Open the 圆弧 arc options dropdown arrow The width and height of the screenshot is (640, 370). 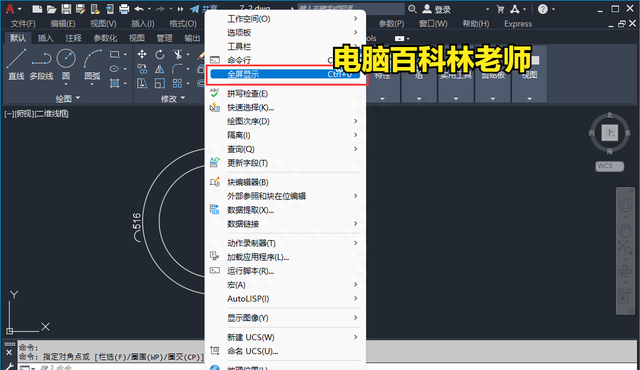(92, 84)
